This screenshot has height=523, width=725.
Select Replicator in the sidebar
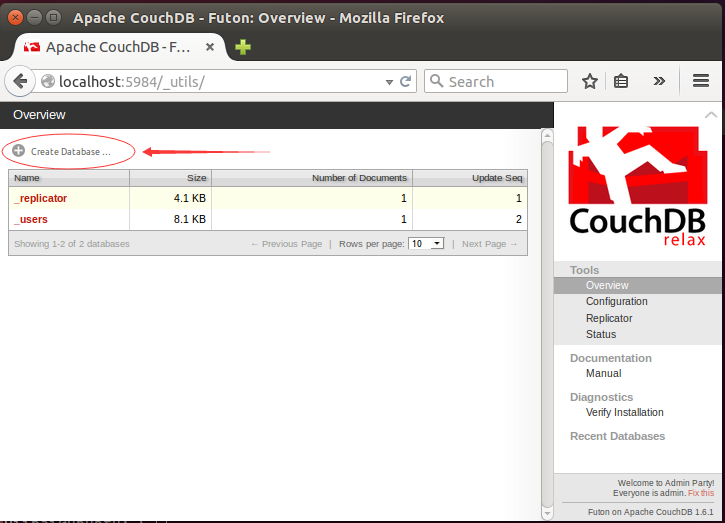(609, 318)
